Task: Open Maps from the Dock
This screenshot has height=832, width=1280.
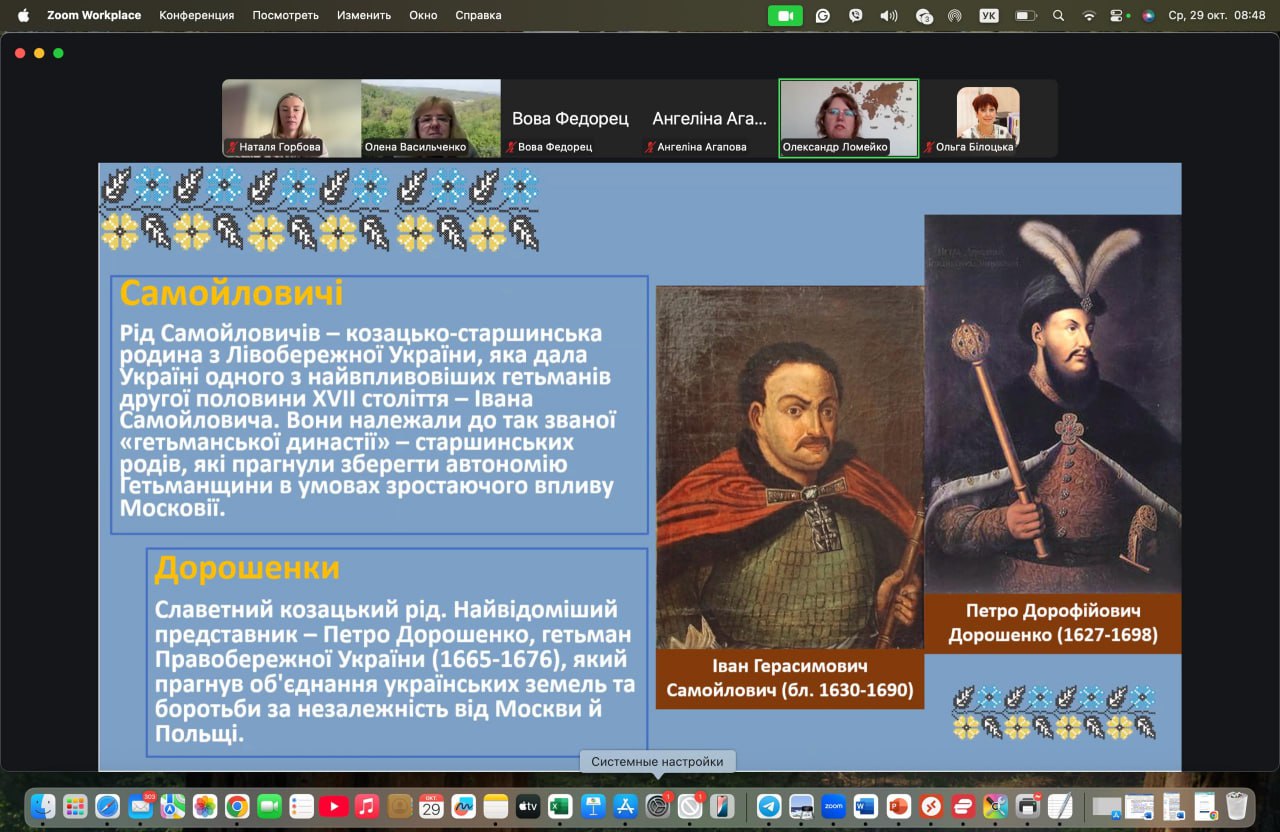Action: click(x=172, y=806)
